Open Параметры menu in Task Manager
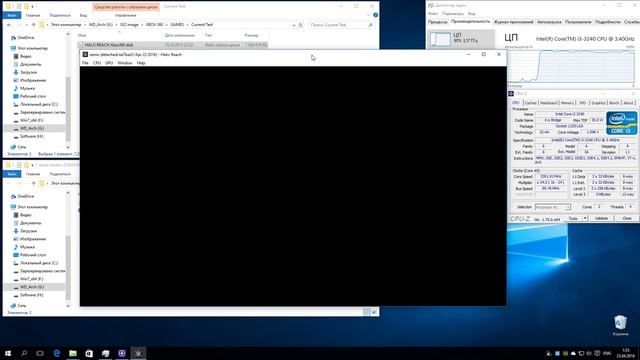Screen dimensions: 640x360 point(453,14)
